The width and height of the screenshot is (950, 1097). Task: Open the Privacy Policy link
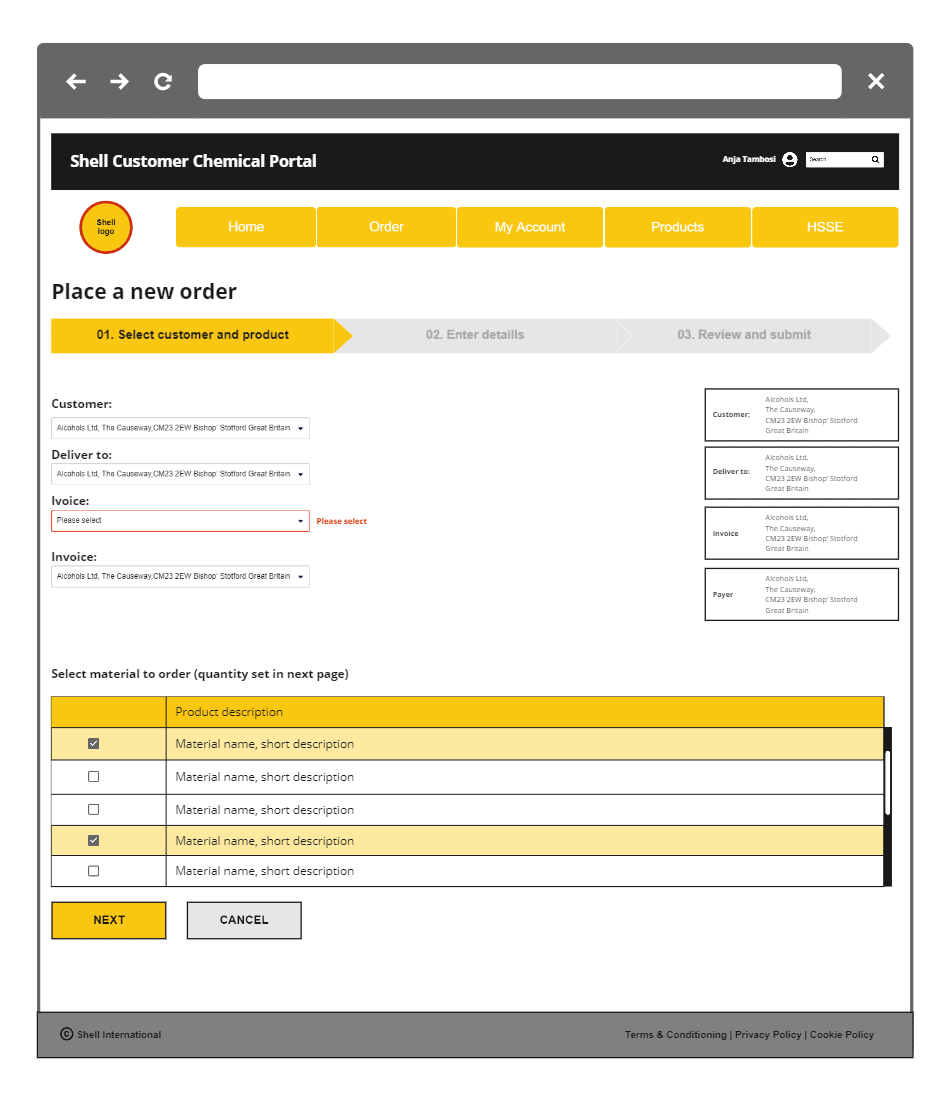(768, 1034)
